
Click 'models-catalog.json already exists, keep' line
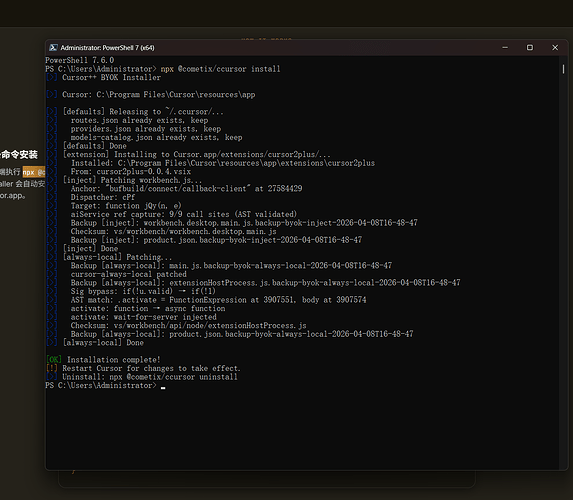pos(156,137)
